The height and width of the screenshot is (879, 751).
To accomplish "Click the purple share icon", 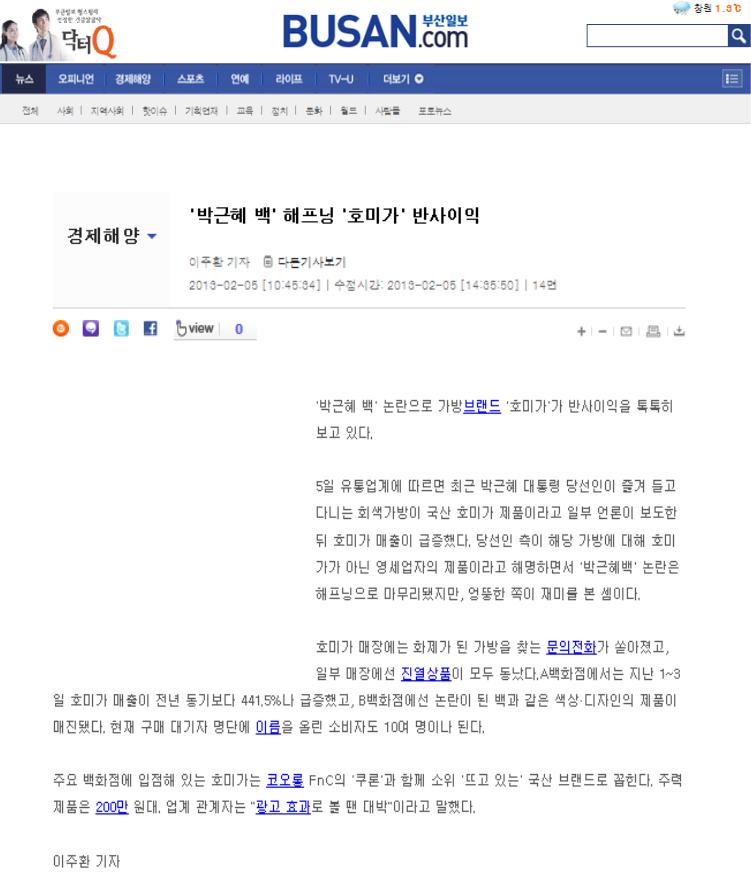I will 91,328.
